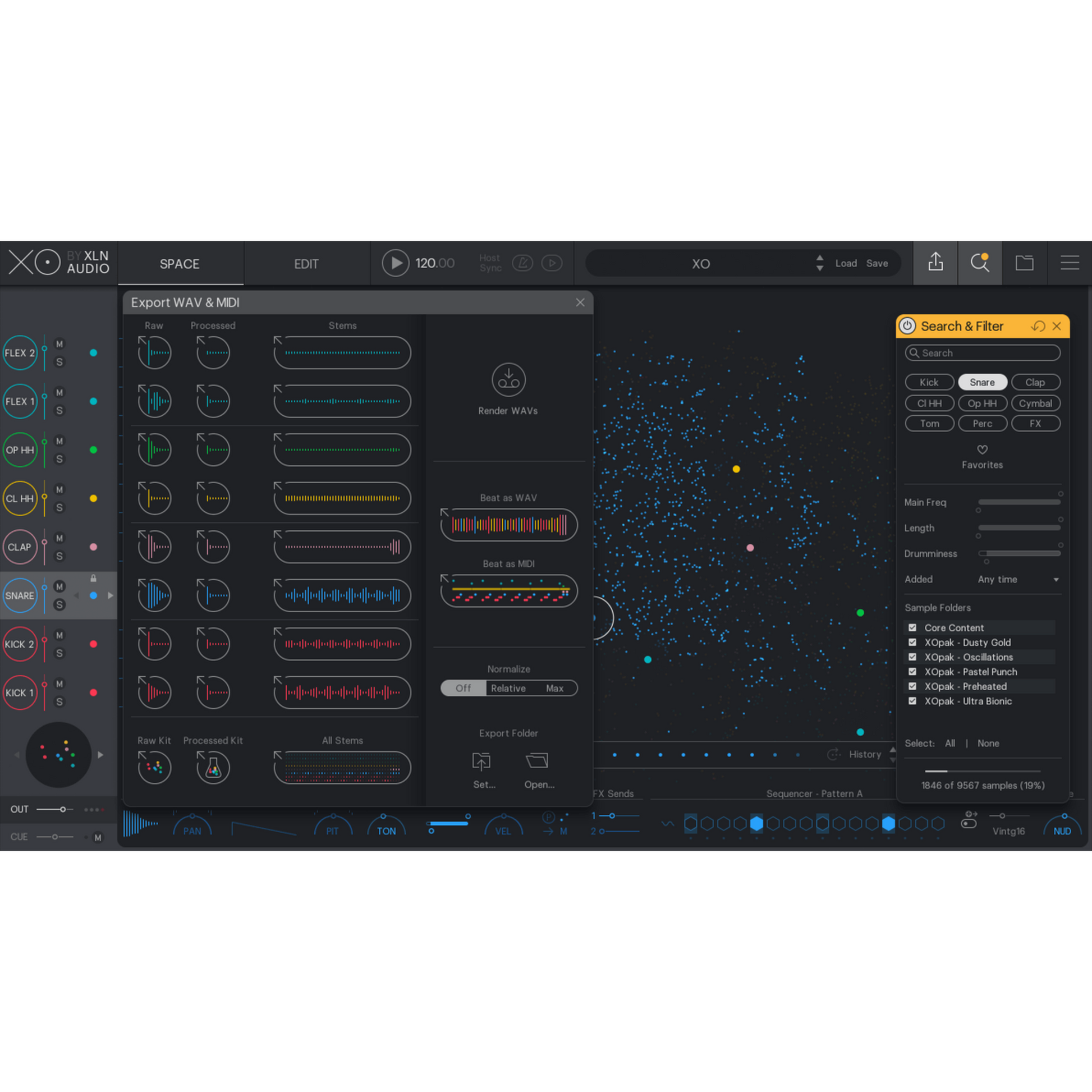Screen dimensions: 1092x1092
Task: Click the Render WAVs download icon
Action: (509, 380)
